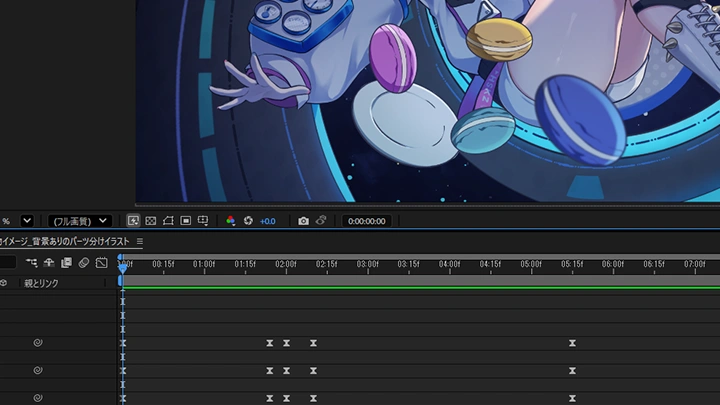Open the timeline panel menu icon
Image resolution: width=720 pixels, height=405 pixels.
click(x=140, y=241)
